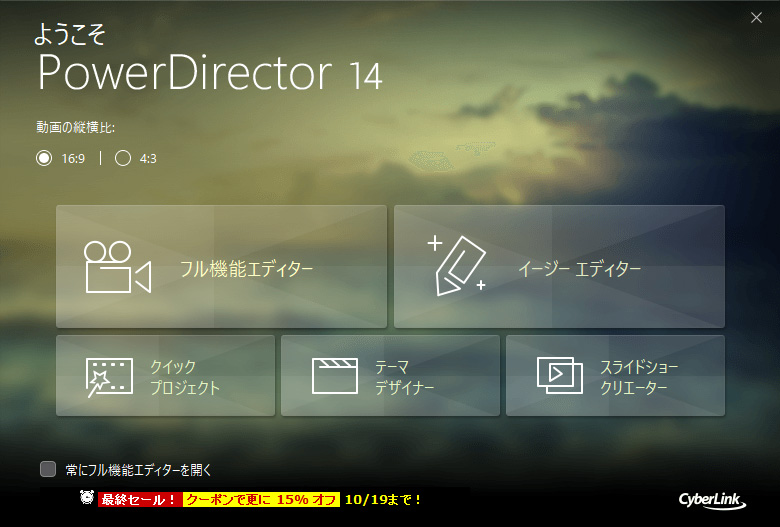Open テーマ デザイナー
The height and width of the screenshot is (527, 780).
[390, 375]
